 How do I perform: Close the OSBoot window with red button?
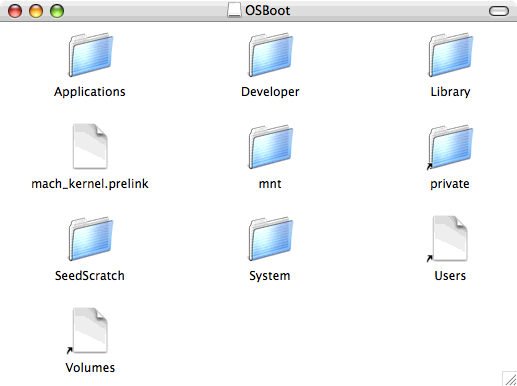click(15, 11)
